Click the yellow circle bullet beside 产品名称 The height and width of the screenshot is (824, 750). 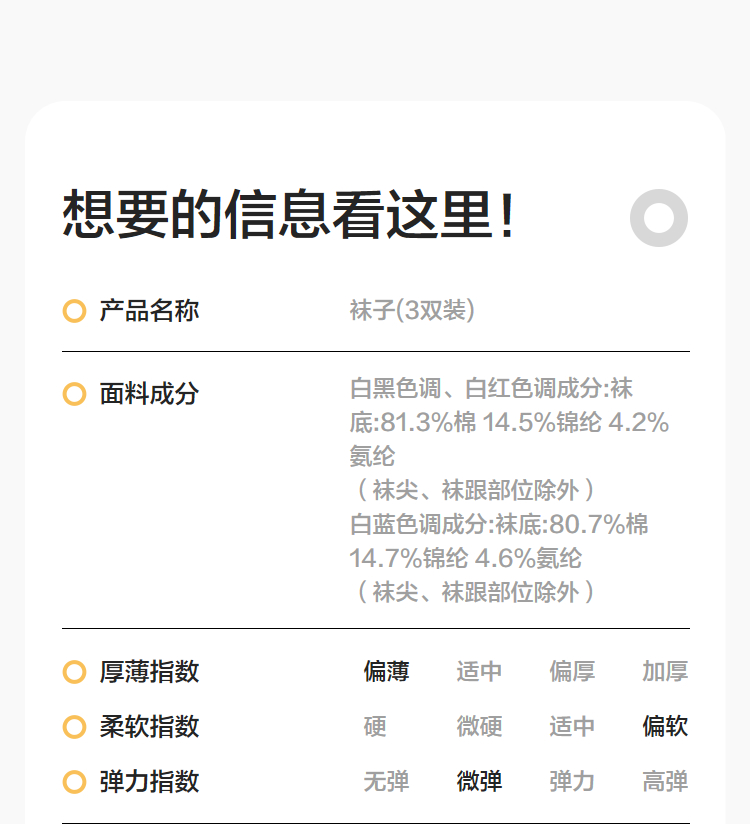(x=74, y=311)
